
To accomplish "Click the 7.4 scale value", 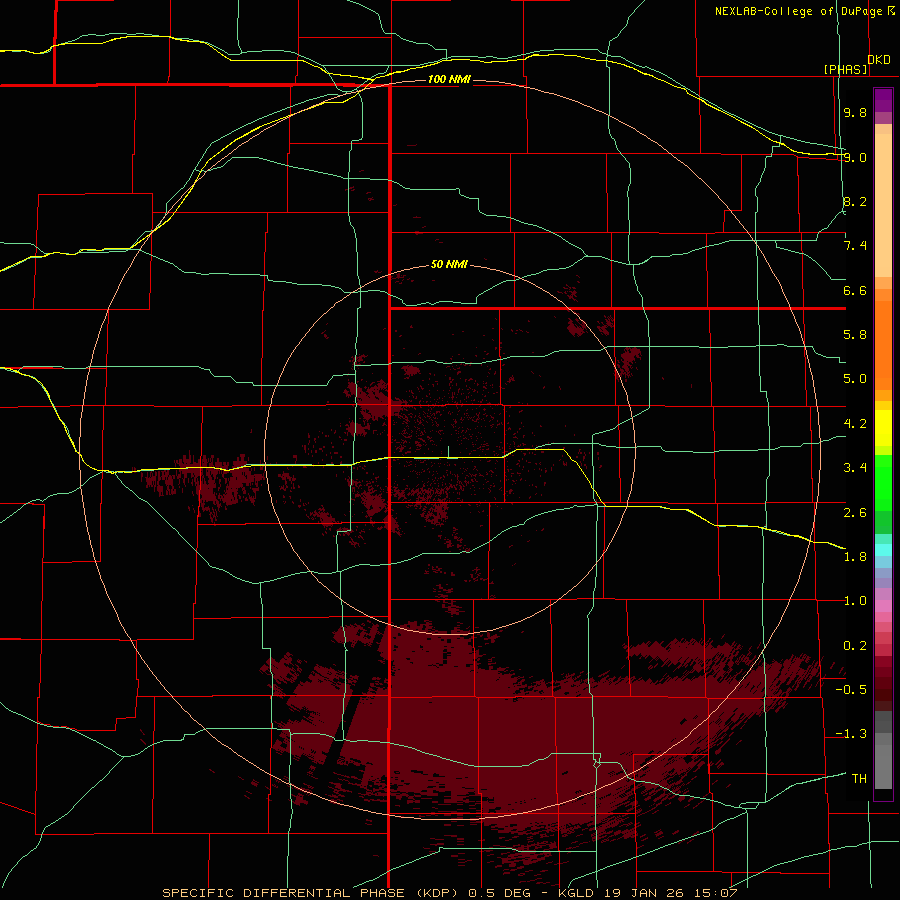I will point(855,246).
